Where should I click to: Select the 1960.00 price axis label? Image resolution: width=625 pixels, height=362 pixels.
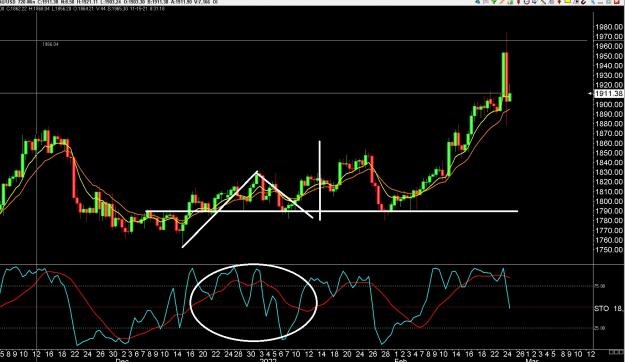(x=609, y=46)
